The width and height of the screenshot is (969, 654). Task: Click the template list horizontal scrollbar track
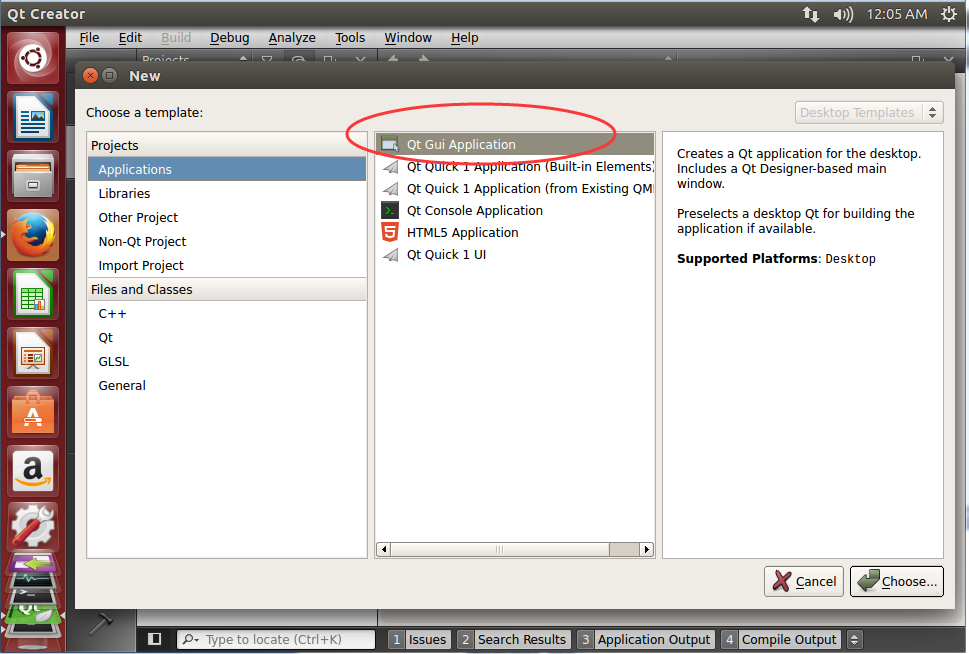624,550
